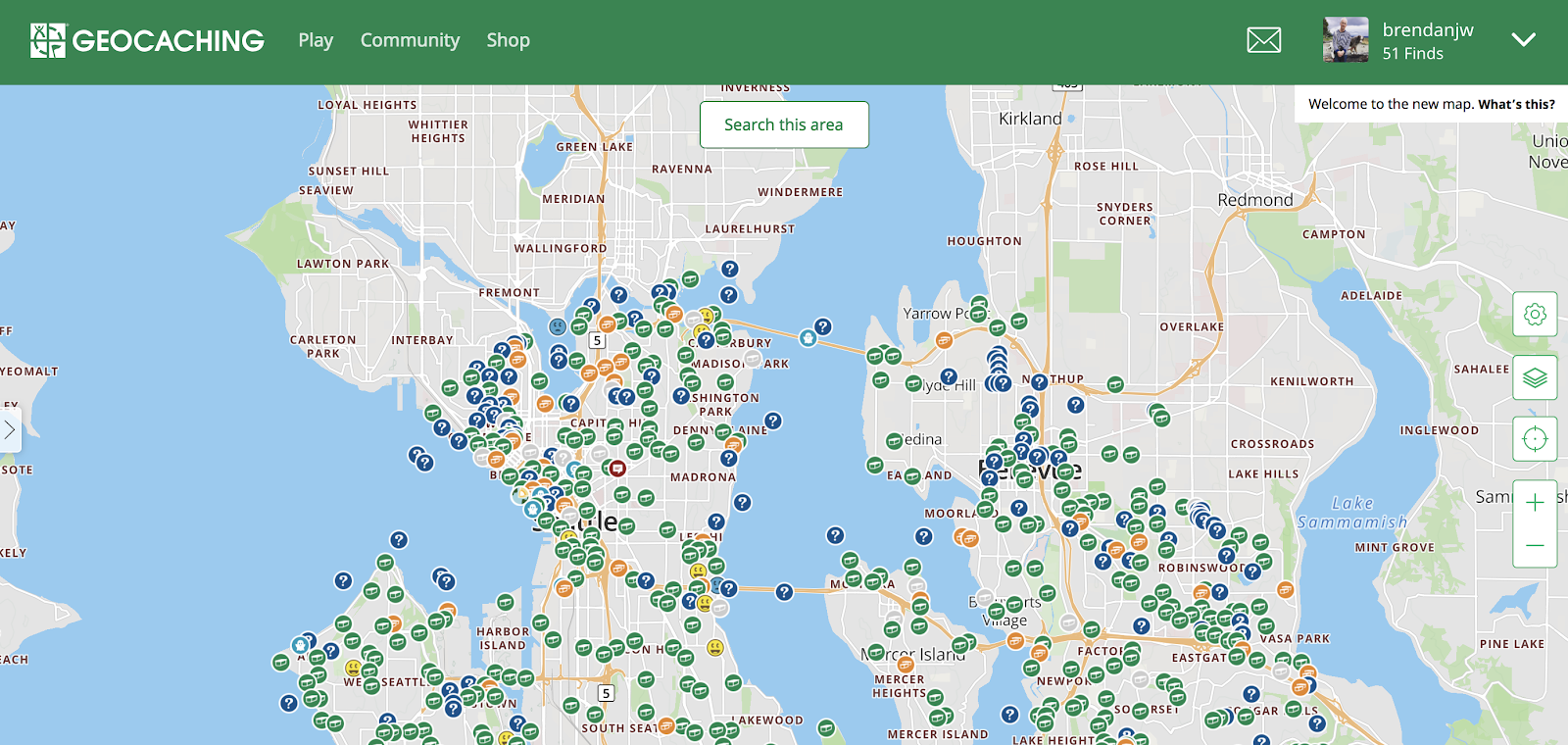Select the gray disabled cache at Madison Park
Image resolution: width=1568 pixels, height=745 pixels.
[x=753, y=360]
